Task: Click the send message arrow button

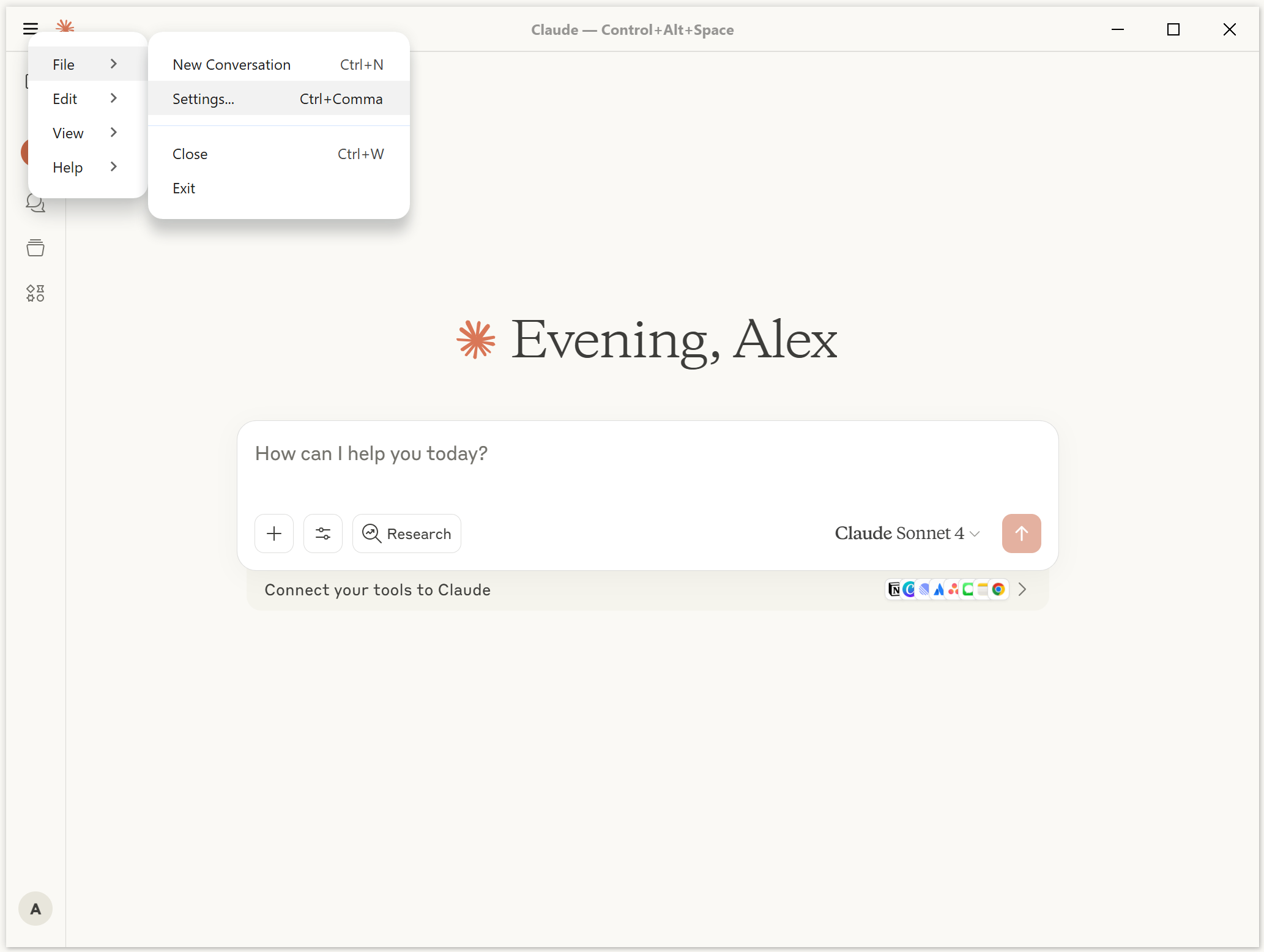Action: point(1020,533)
